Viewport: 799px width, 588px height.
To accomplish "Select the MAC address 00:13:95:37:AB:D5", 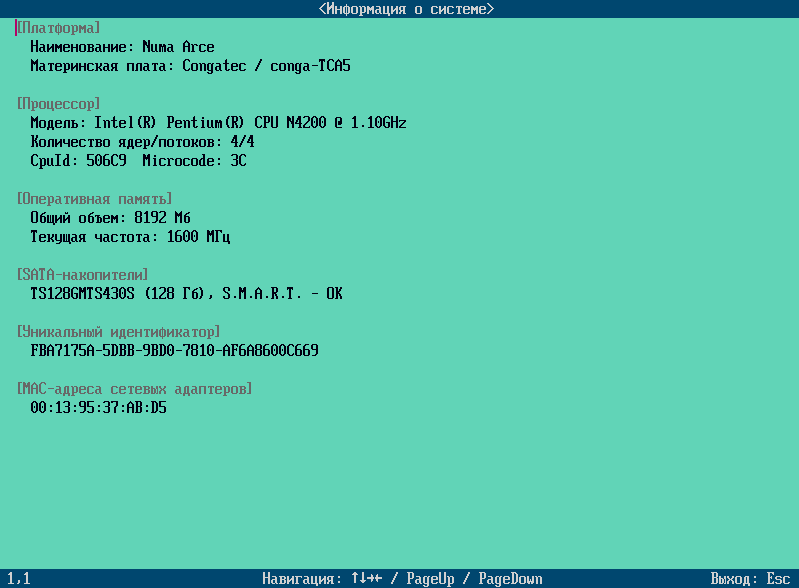I will point(98,408).
